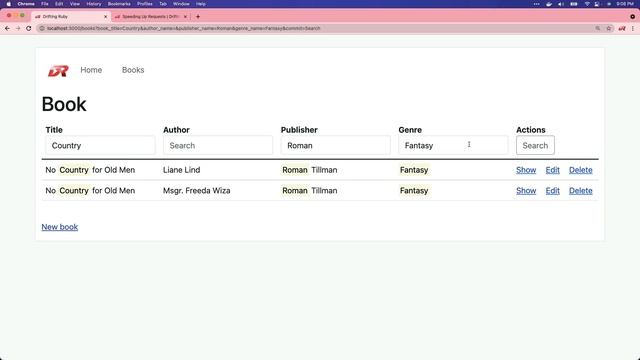Click the Publisher column header

click(299, 130)
